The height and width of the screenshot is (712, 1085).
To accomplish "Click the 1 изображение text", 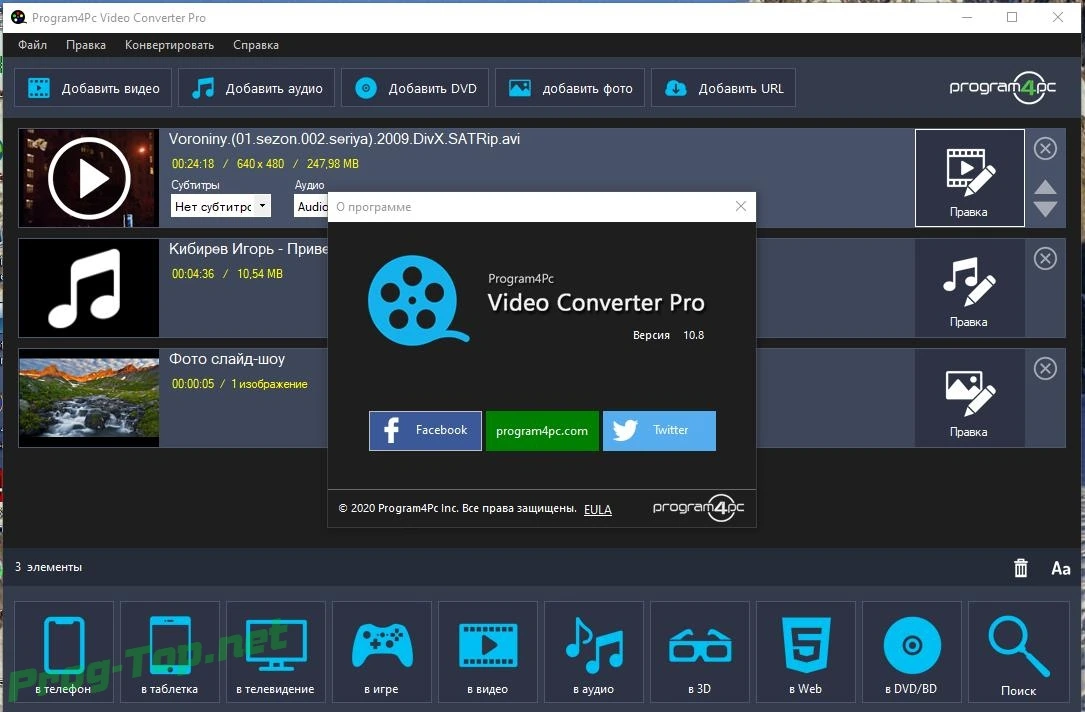I will pyautogui.click(x=269, y=384).
